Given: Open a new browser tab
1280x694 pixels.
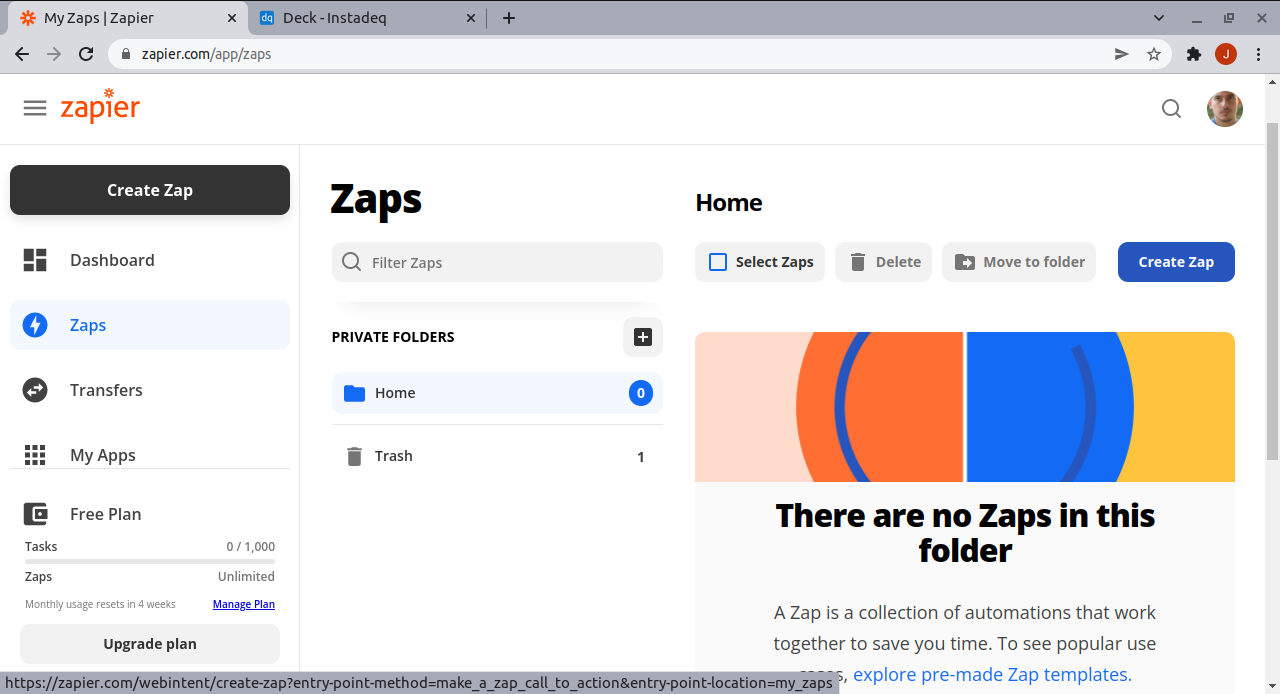Looking at the screenshot, I should [509, 18].
